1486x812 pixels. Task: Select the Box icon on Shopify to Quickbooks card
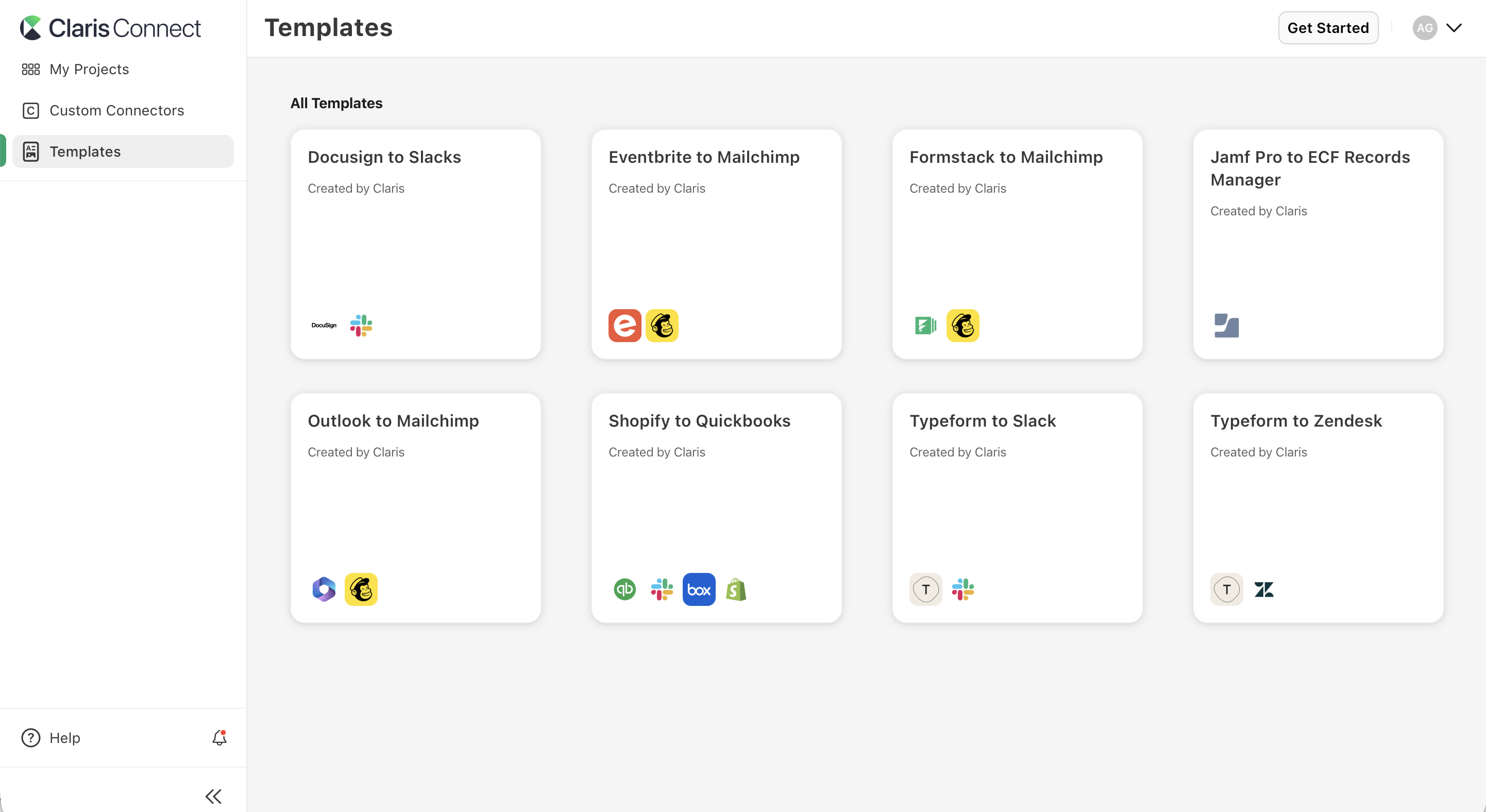(699, 589)
